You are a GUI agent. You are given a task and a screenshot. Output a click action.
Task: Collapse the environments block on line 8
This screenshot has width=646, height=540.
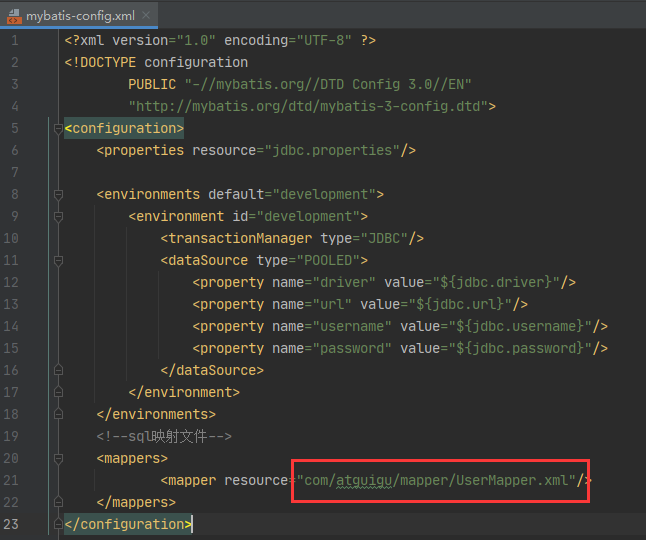(58, 194)
